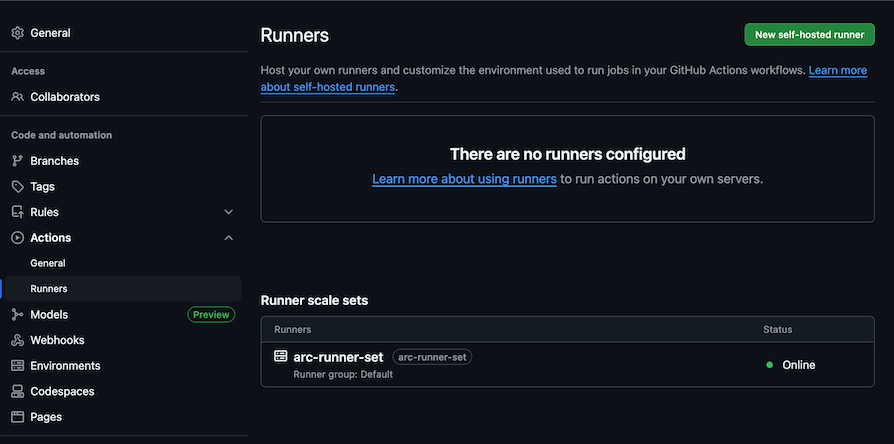Screen dimensions: 894x444
Task: Click the Tags tag icon
Action: [18, 186]
